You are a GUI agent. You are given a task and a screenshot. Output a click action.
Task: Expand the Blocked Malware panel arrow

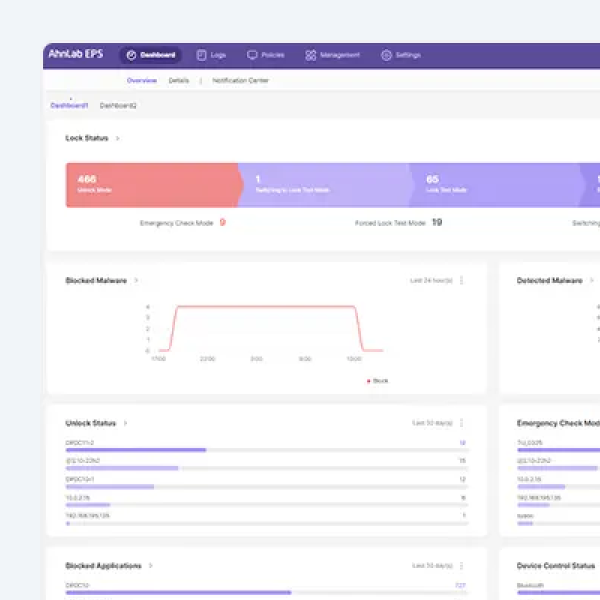click(x=136, y=281)
